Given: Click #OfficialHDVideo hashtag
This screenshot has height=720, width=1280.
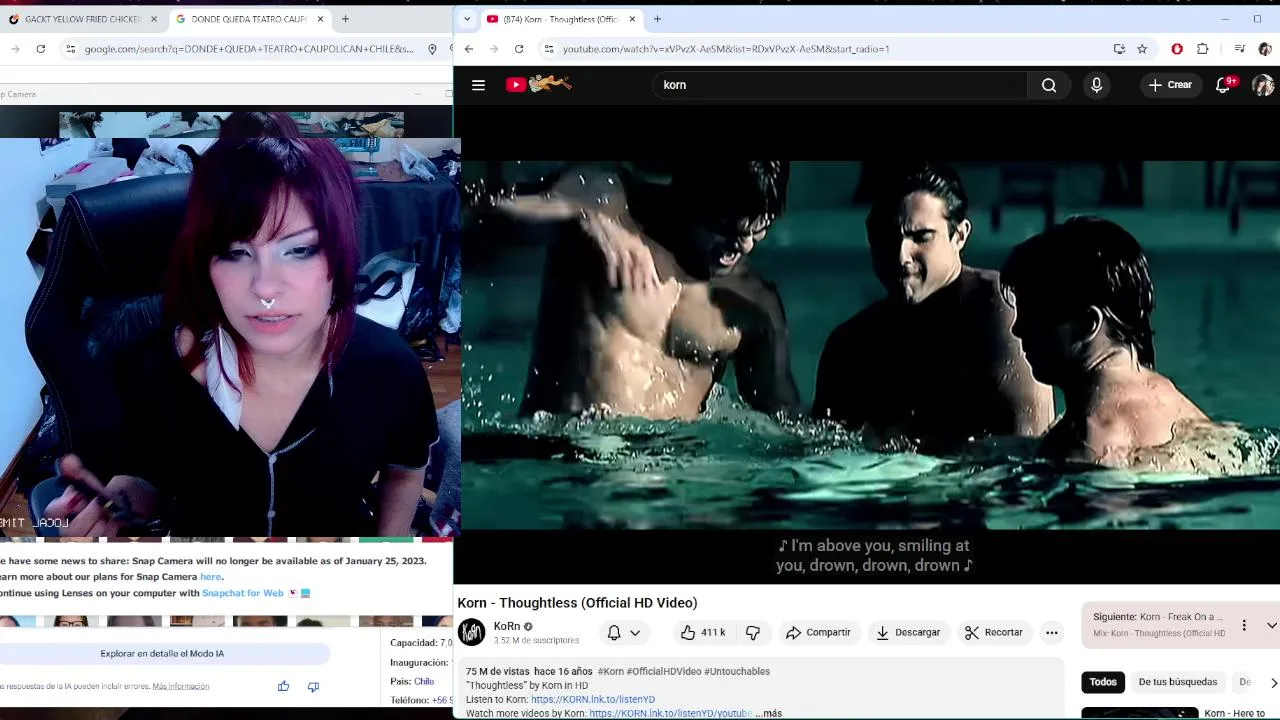Looking at the screenshot, I should pyautogui.click(x=665, y=671).
